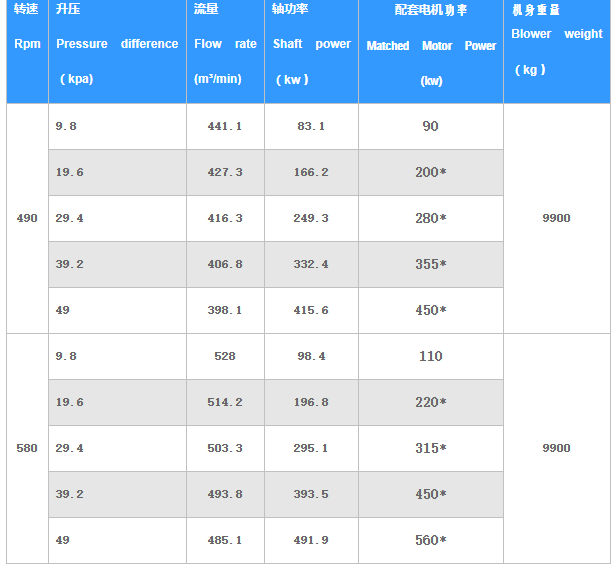Viewport: 614px width, 566px height.
Task: Click shaft power value 196.8
Action: coord(311,402)
